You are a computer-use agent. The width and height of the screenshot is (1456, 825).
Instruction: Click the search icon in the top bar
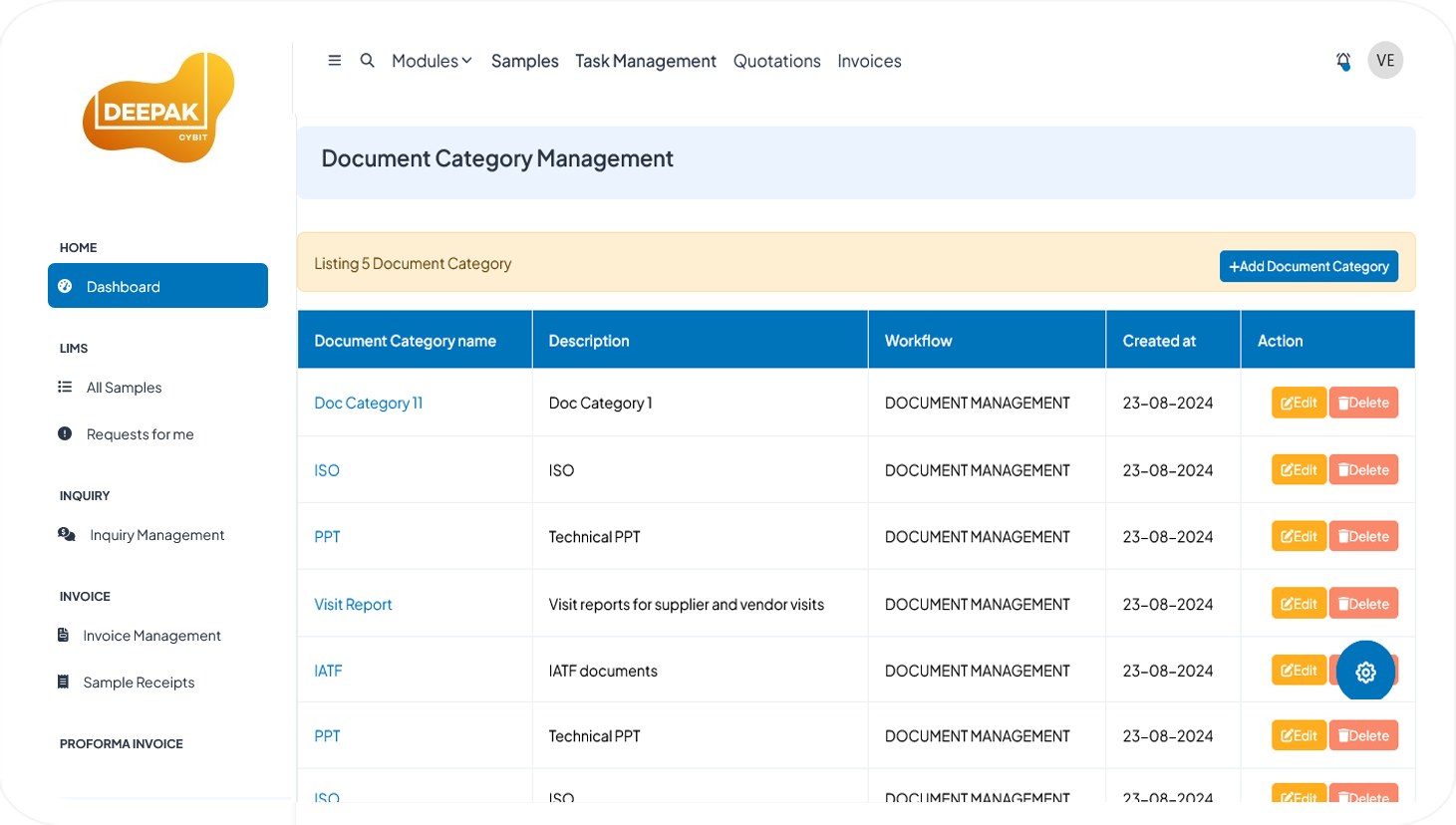point(368,60)
